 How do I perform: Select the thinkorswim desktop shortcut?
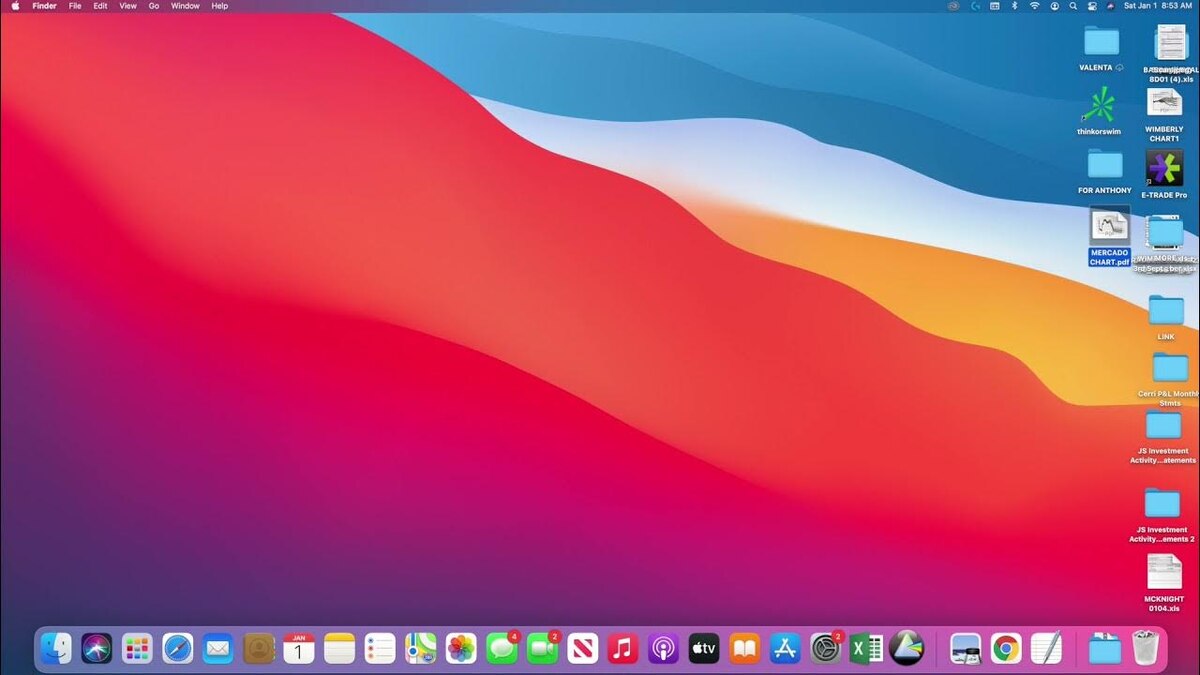click(x=1099, y=111)
